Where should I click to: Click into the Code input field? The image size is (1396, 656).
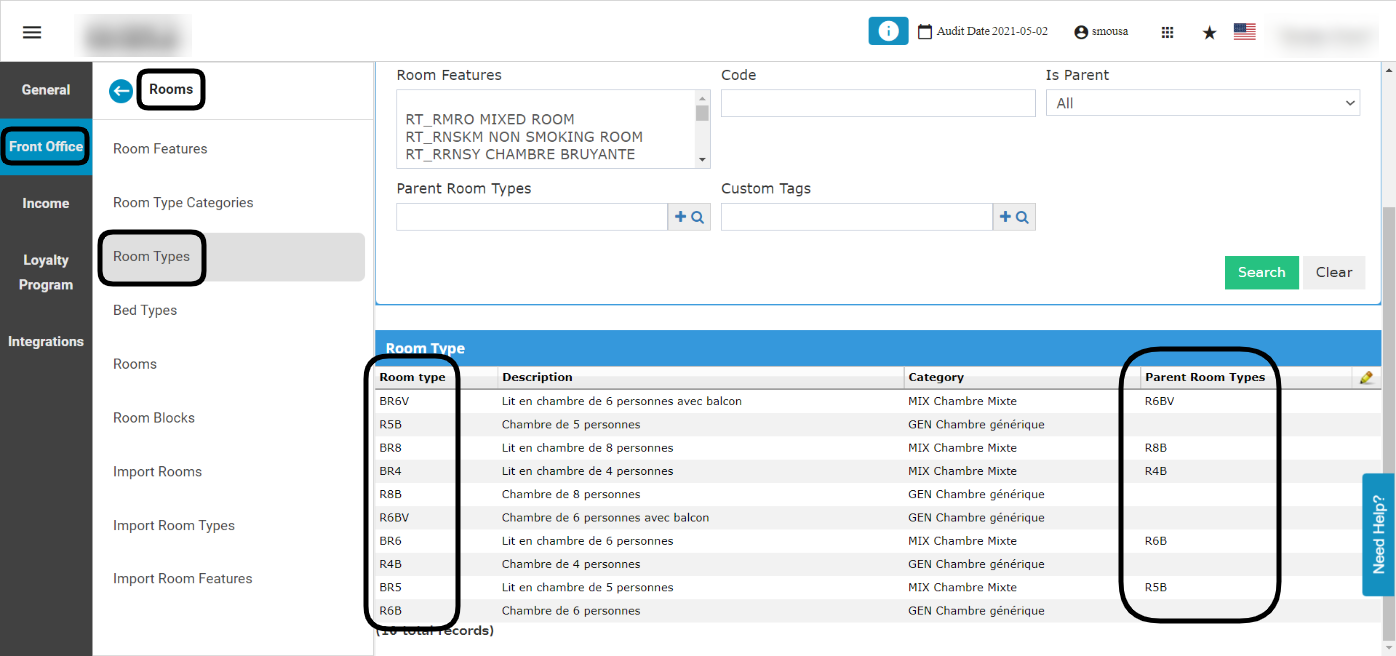coord(878,103)
